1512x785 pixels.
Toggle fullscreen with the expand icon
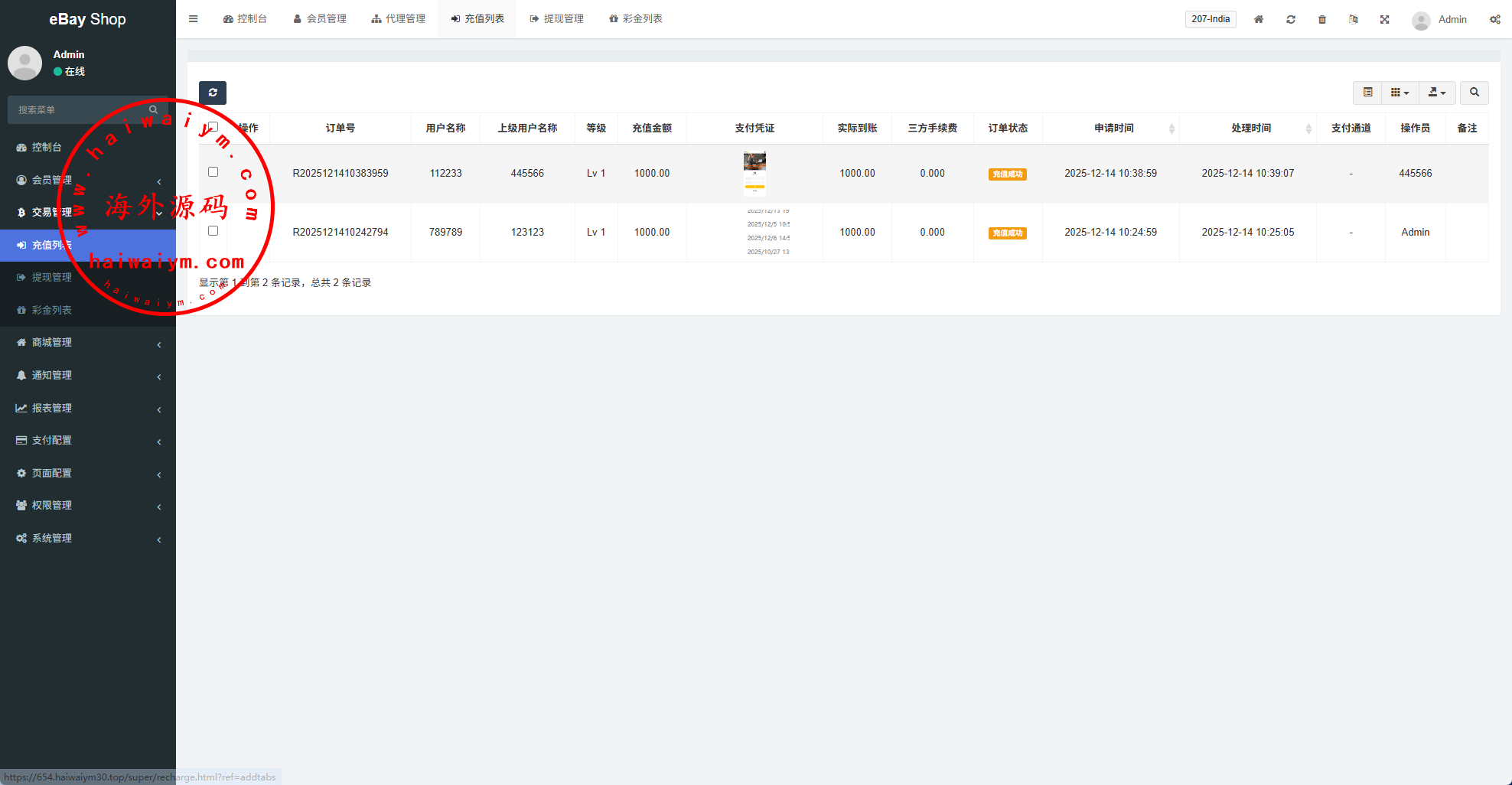(1385, 19)
